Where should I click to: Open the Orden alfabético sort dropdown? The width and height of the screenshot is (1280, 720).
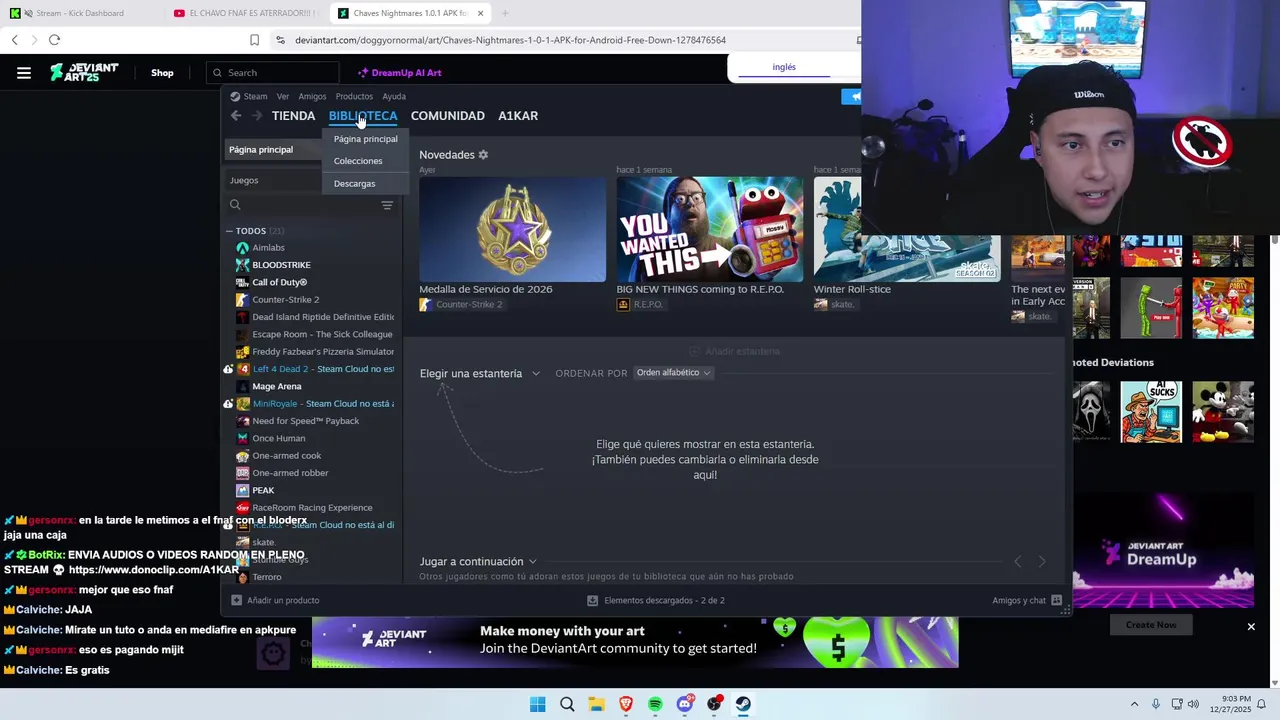(x=673, y=373)
